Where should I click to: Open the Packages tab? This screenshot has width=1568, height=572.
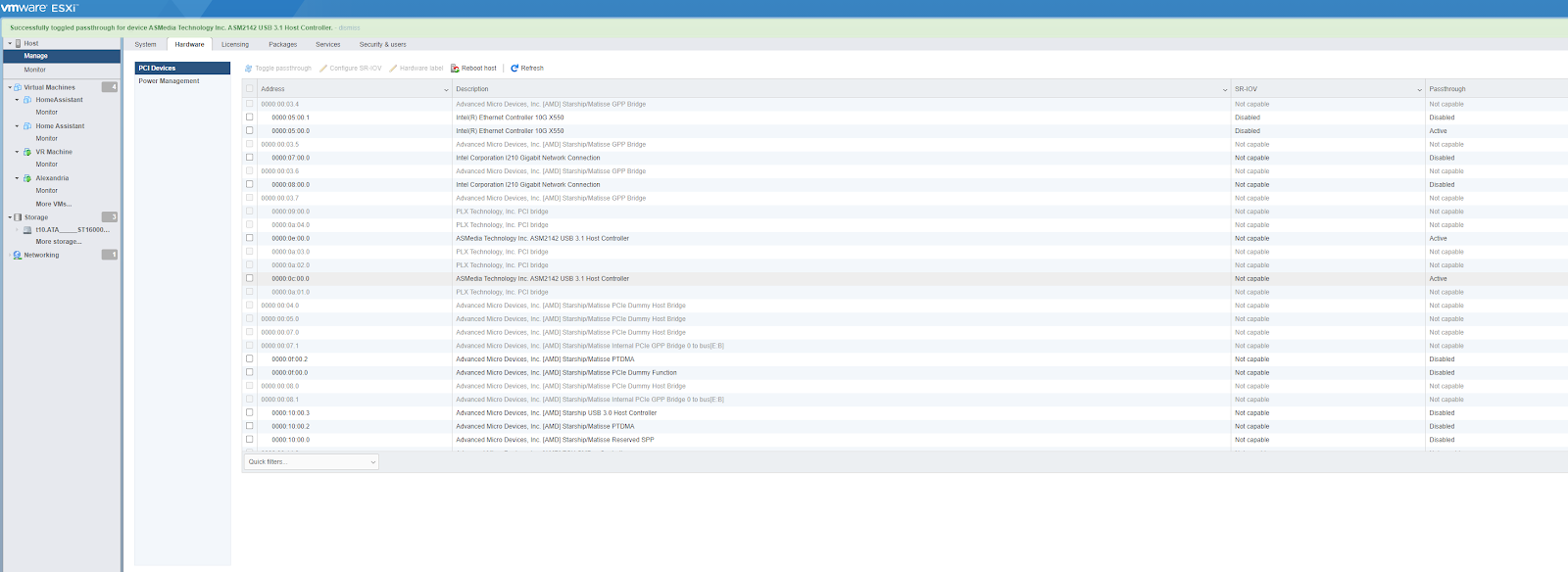pos(283,44)
